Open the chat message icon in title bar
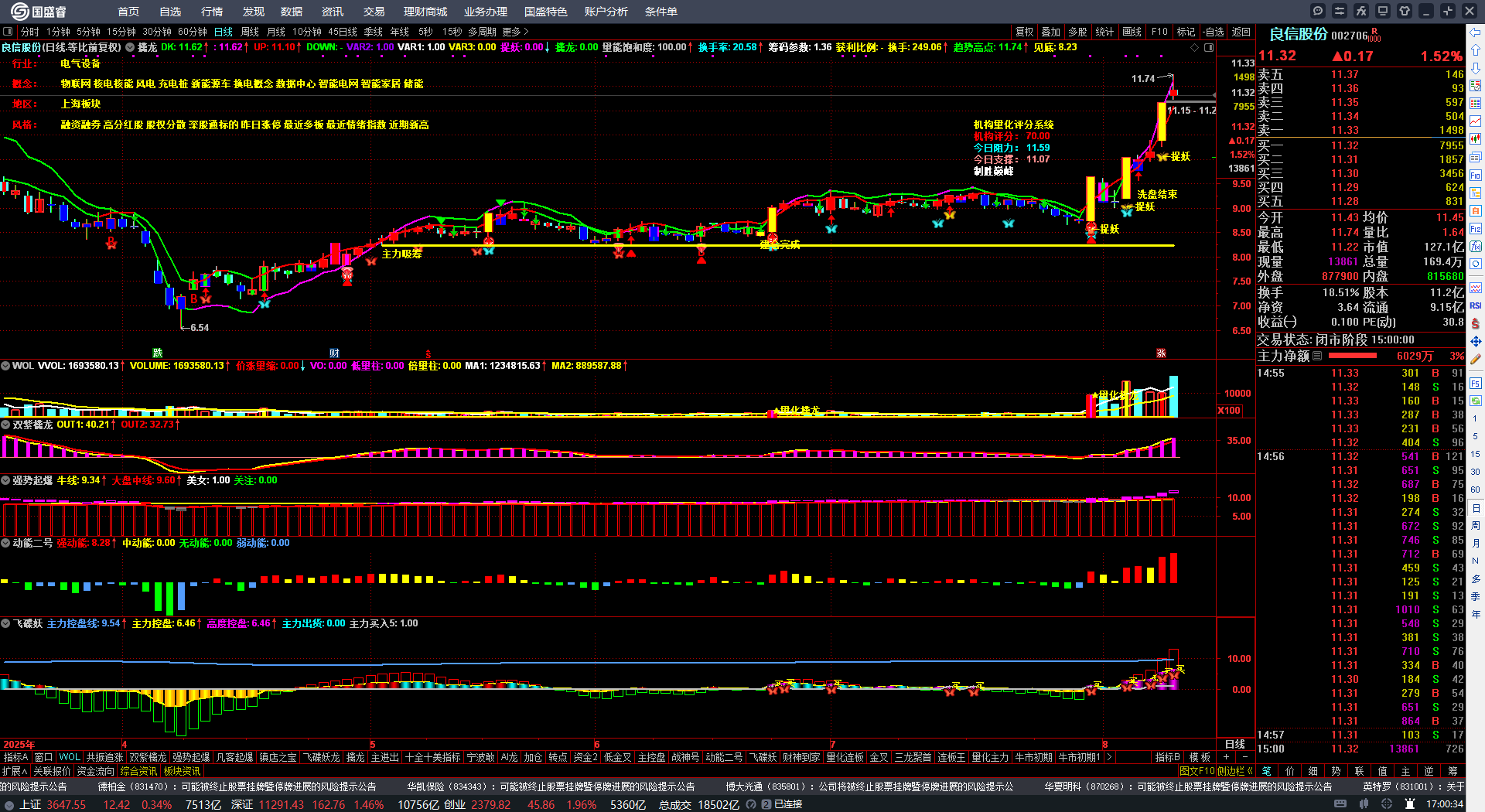 point(1318,11)
